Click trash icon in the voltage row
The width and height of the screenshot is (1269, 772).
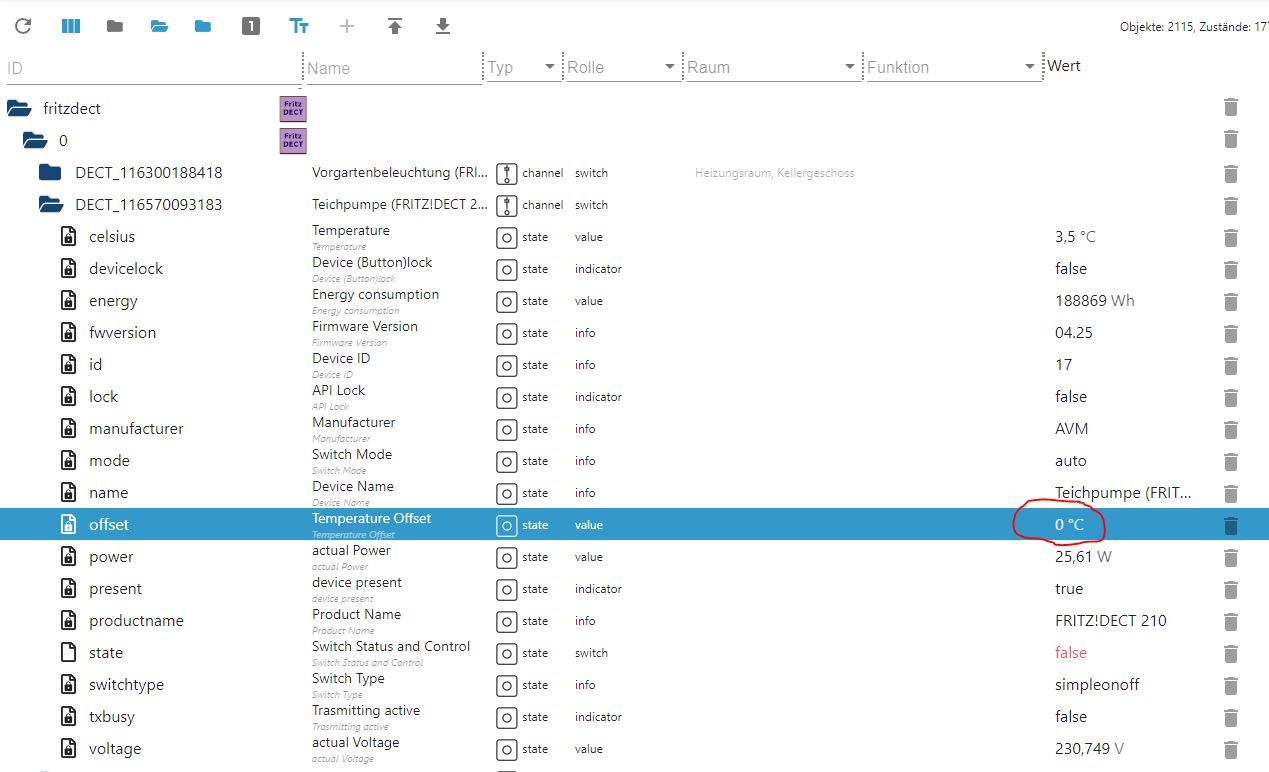pyautogui.click(x=1231, y=749)
